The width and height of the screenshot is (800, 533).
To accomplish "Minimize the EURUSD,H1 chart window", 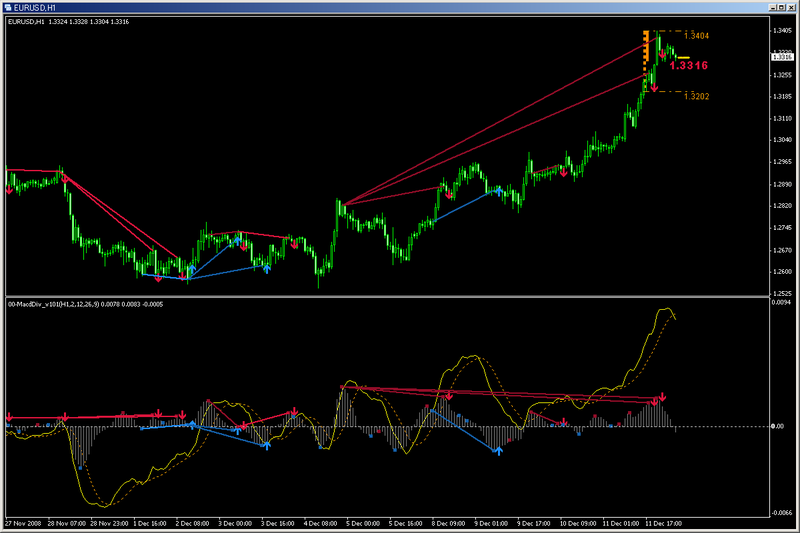I will coord(773,7).
